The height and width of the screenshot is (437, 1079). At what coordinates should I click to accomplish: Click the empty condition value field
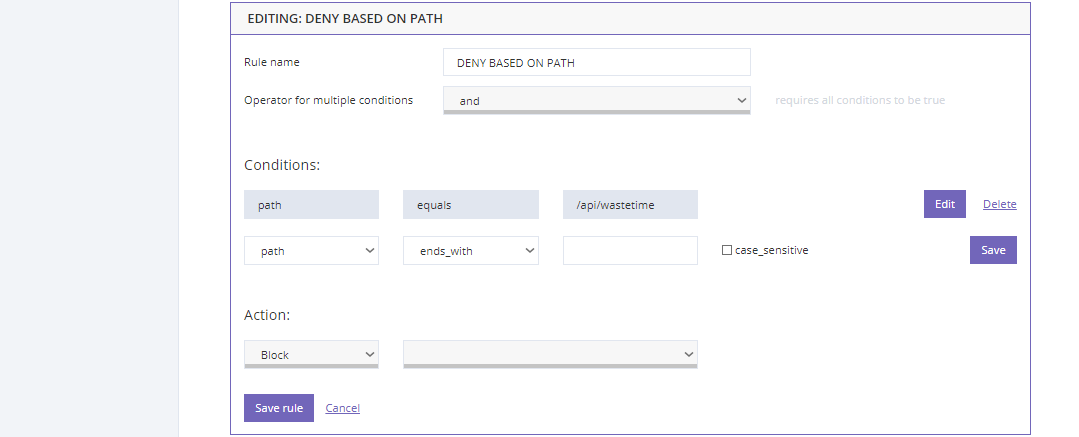point(630,251)
